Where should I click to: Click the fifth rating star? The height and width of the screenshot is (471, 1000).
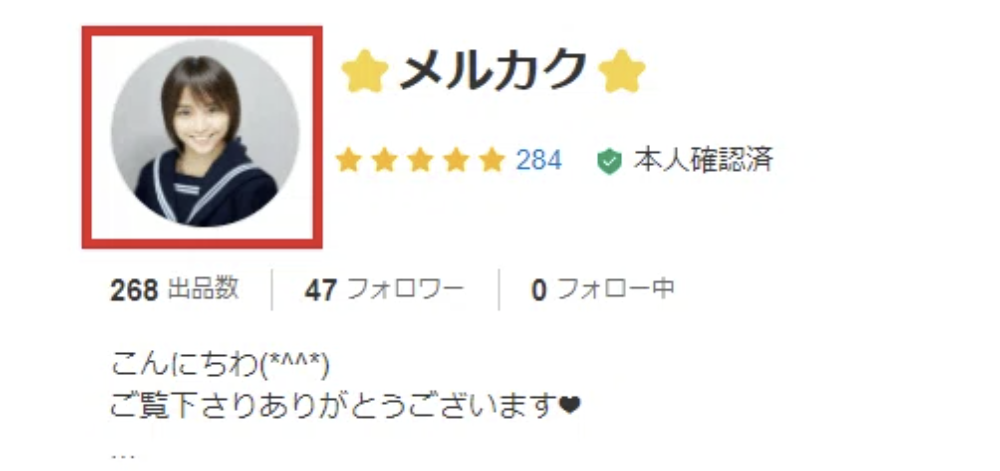pos(492,160)
